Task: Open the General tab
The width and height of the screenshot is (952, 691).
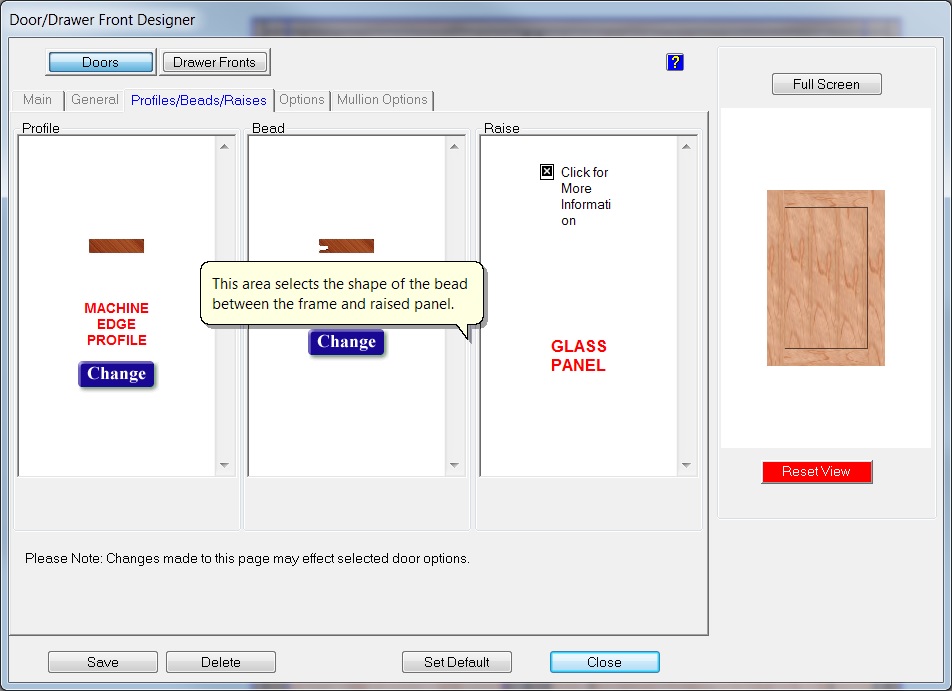Action: [95, 100]
